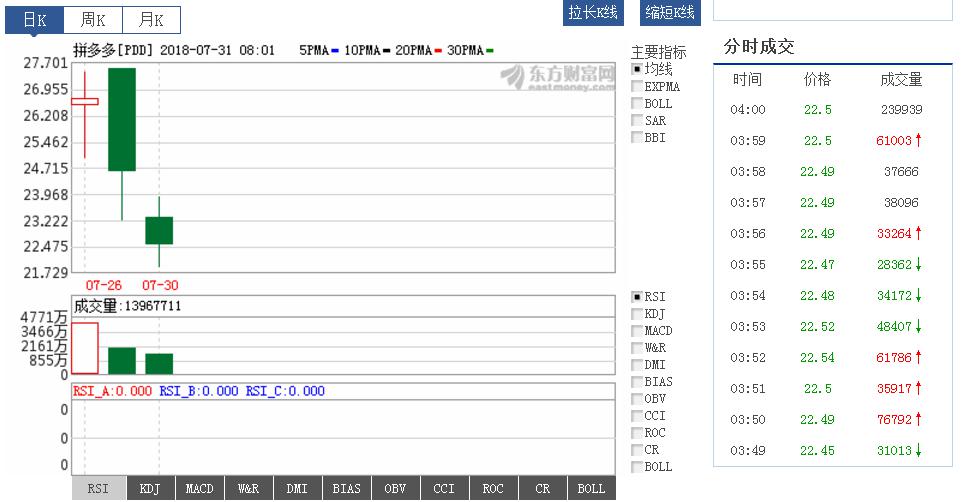Click the down arrow beside volume 31013
This screenshot has width=963, height=502.
(918, 450)
